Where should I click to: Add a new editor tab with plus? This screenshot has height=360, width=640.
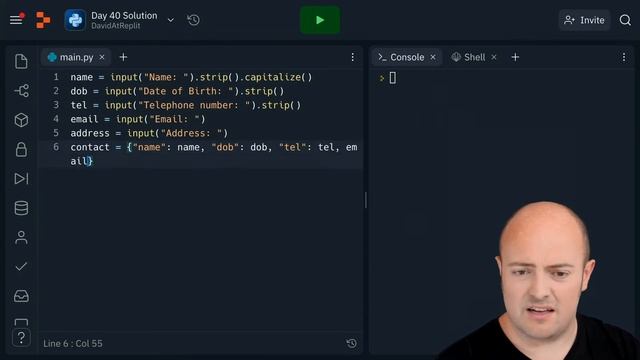(x=123, y=57)
